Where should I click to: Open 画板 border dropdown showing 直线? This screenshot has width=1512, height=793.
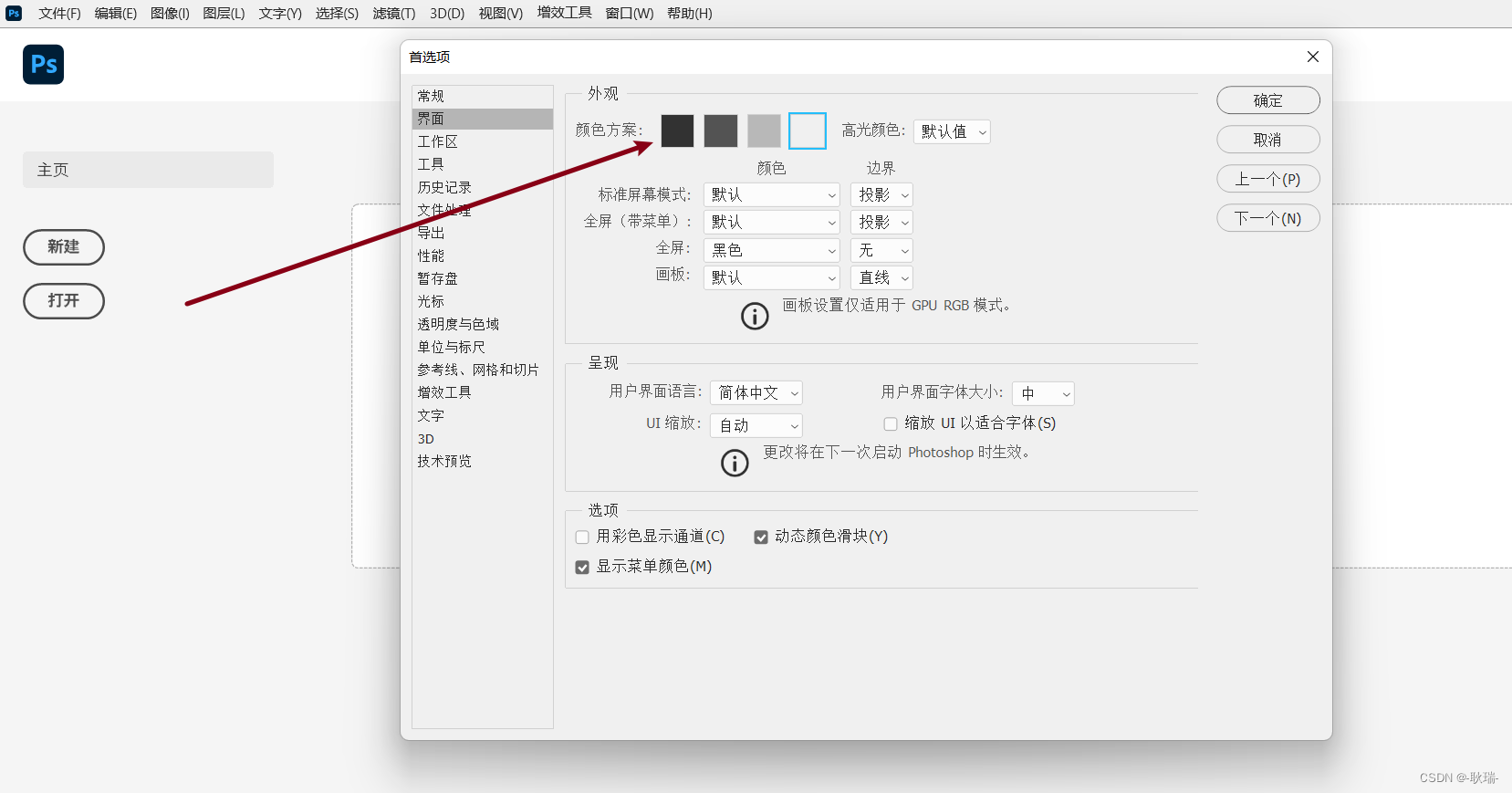tap(881, 277)
